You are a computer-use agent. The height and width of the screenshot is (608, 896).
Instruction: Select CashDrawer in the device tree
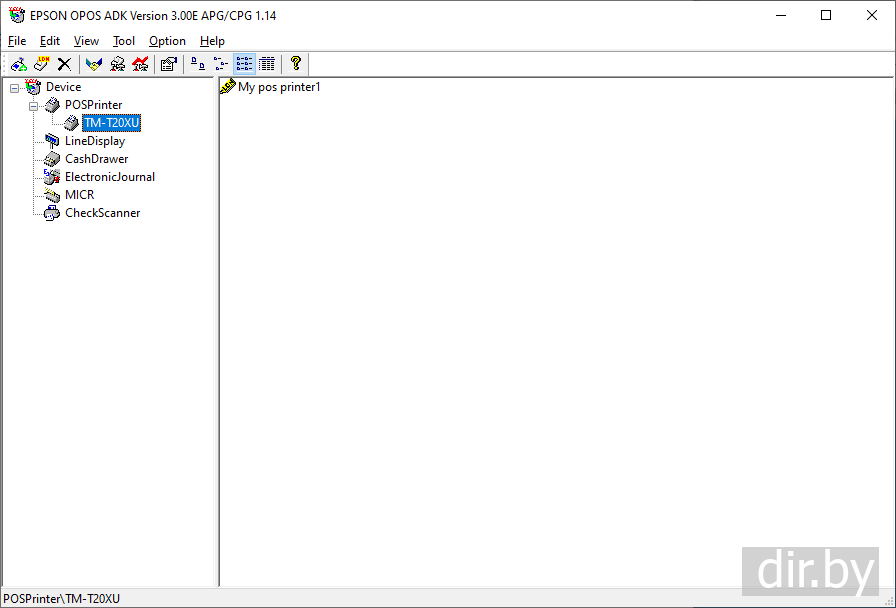[97, 159]
